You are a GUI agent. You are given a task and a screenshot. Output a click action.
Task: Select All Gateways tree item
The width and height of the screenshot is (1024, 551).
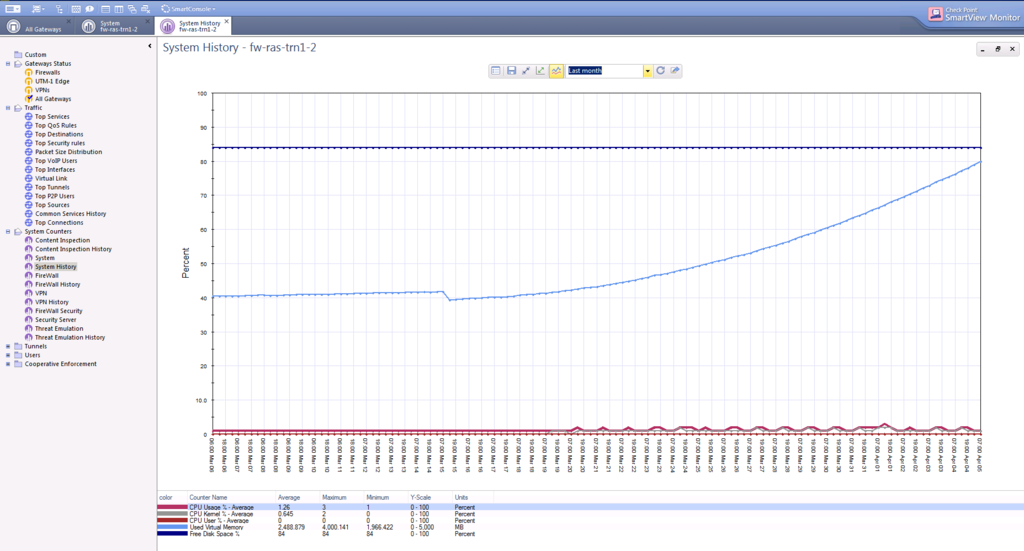(x=53, y=99)
